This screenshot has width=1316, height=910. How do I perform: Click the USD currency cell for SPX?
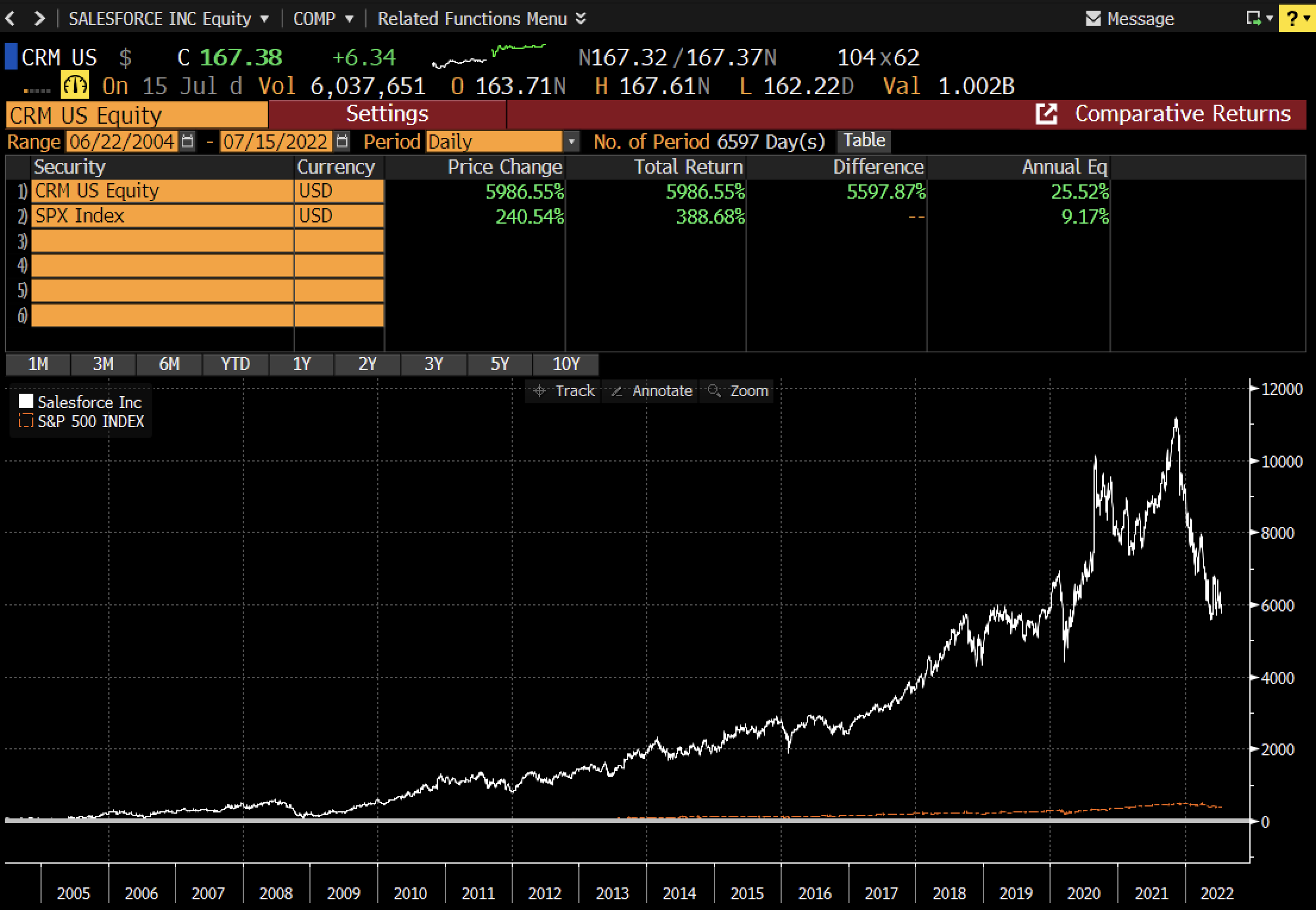(339, 216)
